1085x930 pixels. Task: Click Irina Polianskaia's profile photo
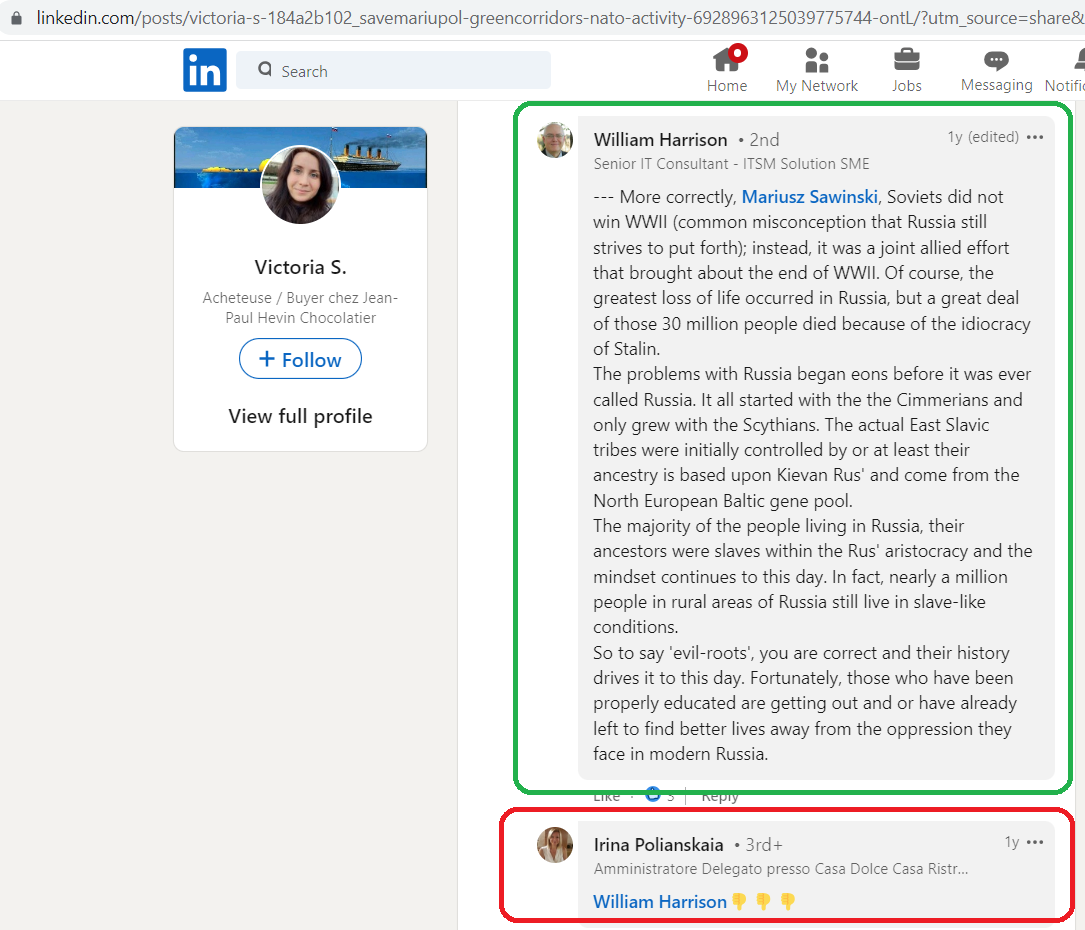(x=555, y=845)
